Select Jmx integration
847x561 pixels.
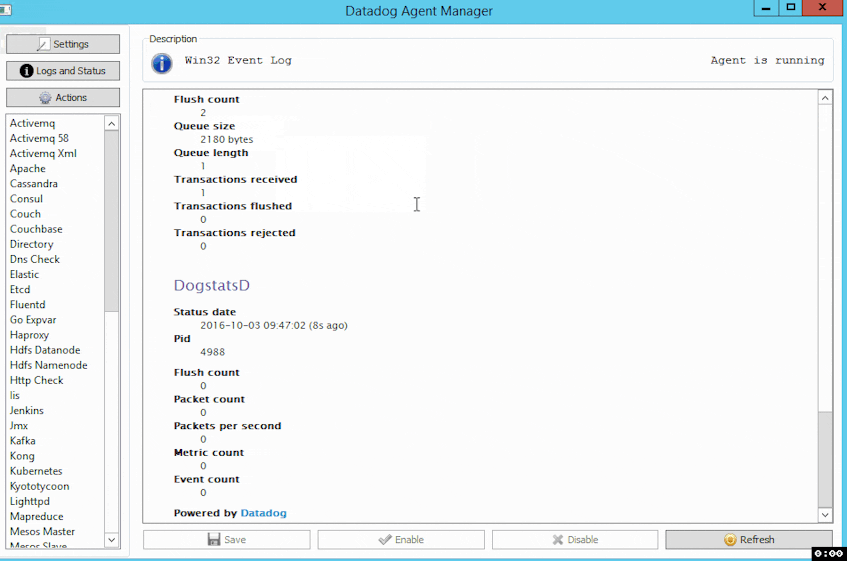click(19, 425)
